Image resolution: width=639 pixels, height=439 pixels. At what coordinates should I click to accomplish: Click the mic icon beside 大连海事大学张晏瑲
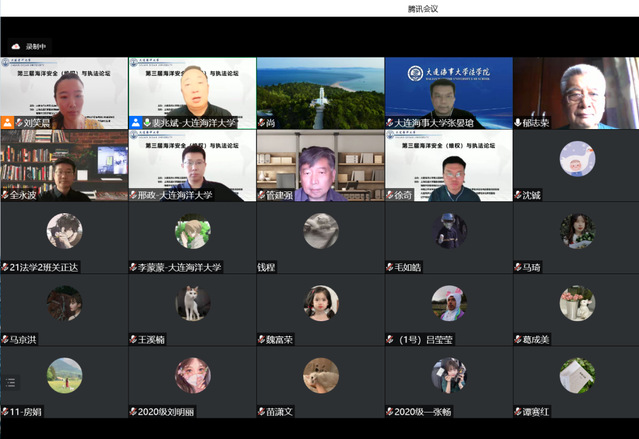point(390,123)
